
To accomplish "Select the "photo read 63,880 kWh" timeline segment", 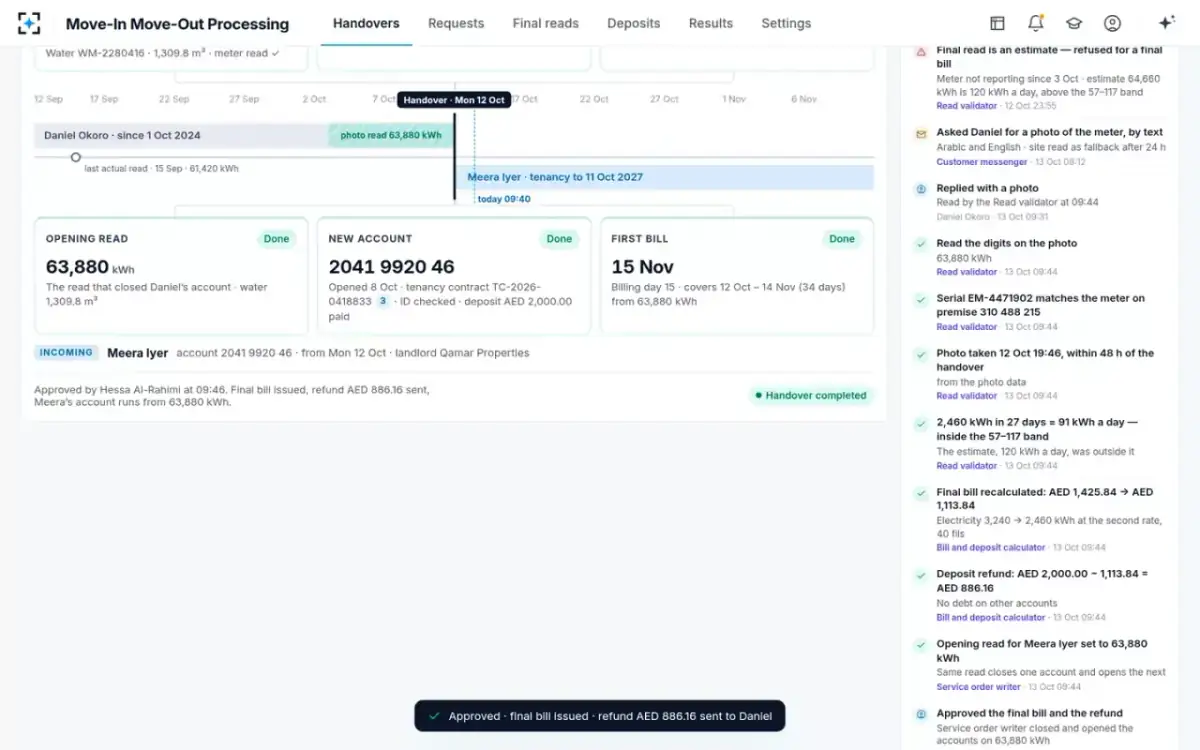I will [391, 135].
